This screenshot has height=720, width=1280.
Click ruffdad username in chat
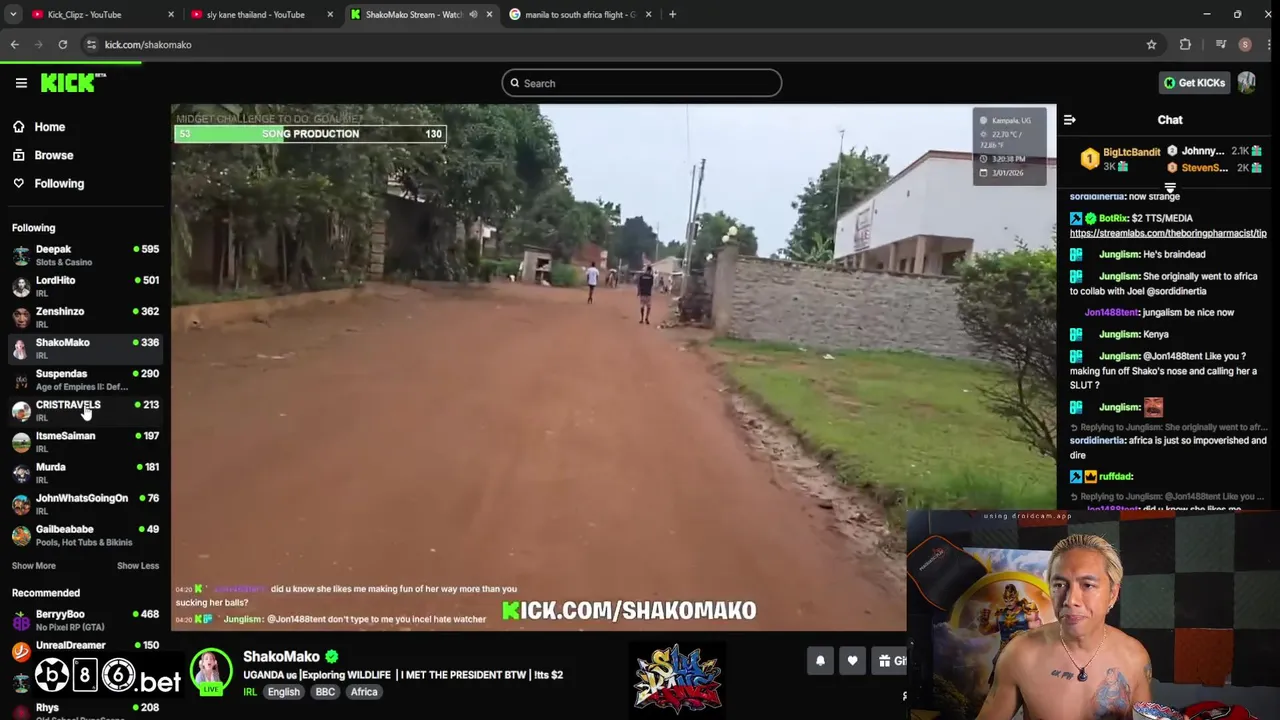pos(1116,477)
